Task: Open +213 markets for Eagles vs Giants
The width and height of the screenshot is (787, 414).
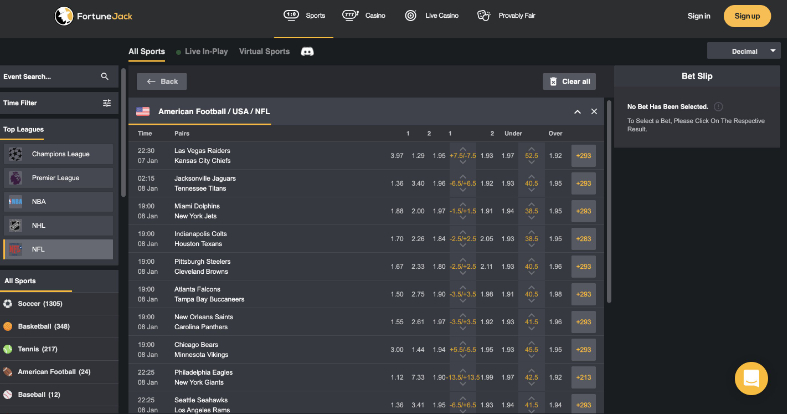Action: coord(583,377)
